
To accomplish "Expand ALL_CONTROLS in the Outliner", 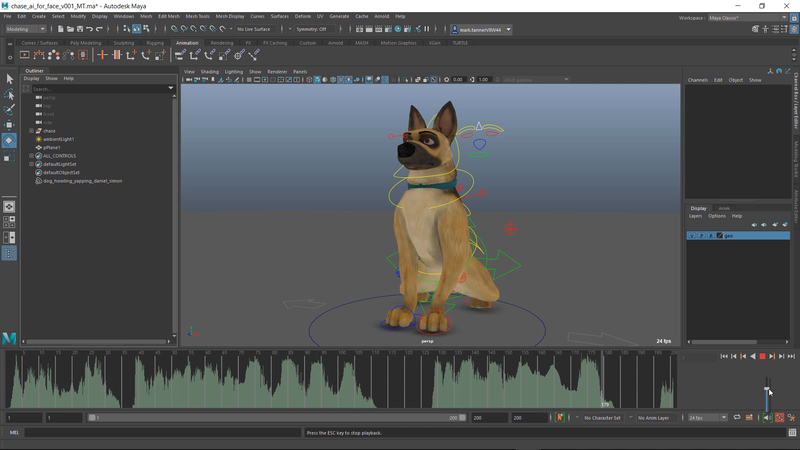I will point(31,156).
